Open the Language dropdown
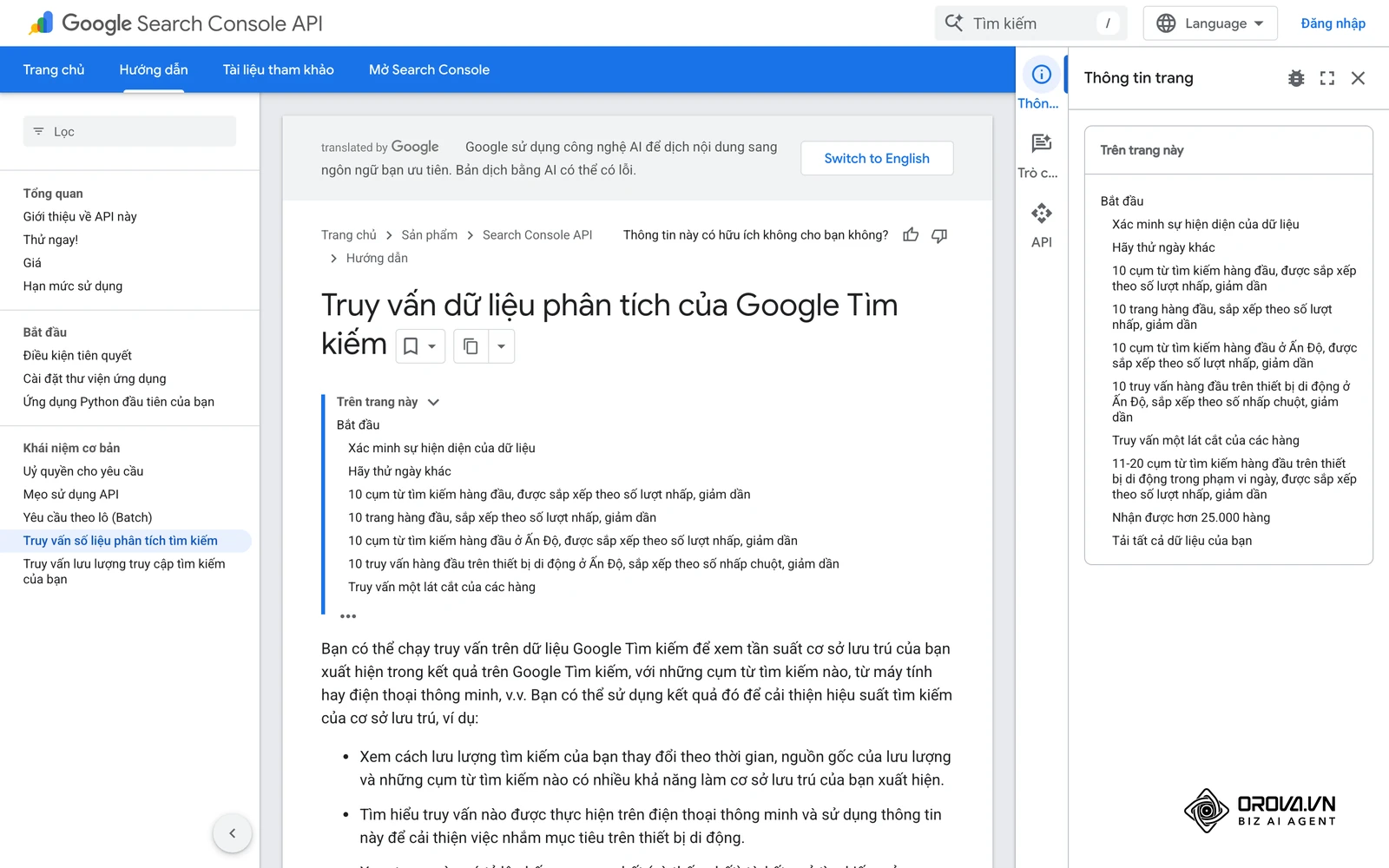Viewport: 1389px width, 868px height. [1210, 23]
